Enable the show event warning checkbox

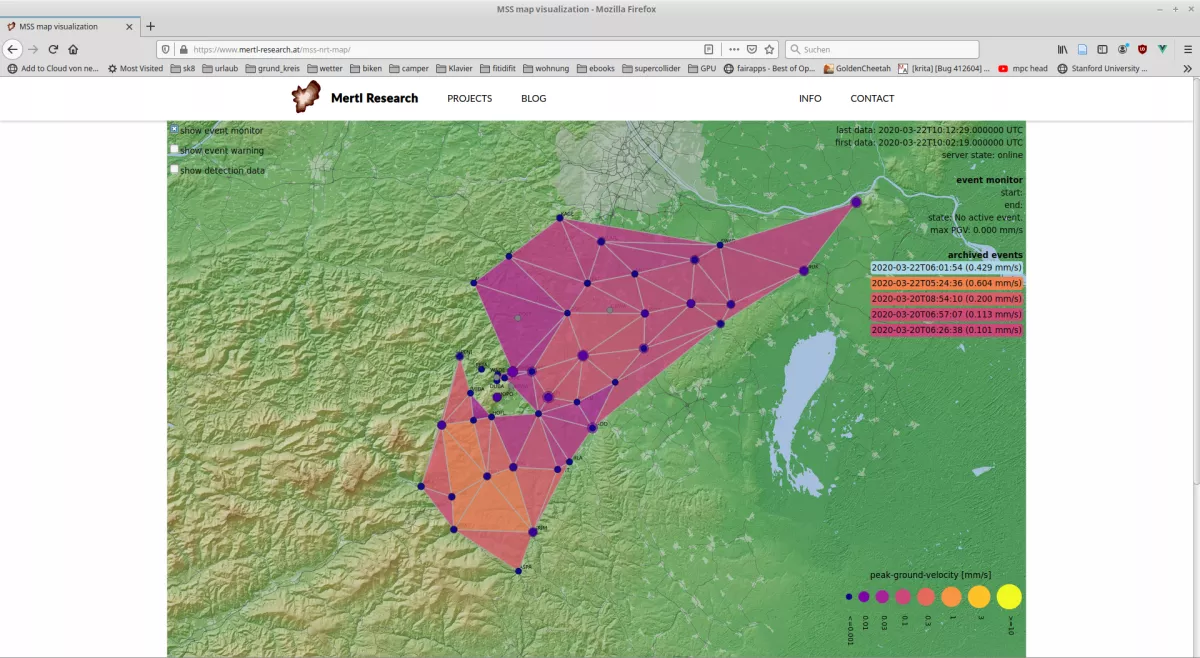[174, 149]
